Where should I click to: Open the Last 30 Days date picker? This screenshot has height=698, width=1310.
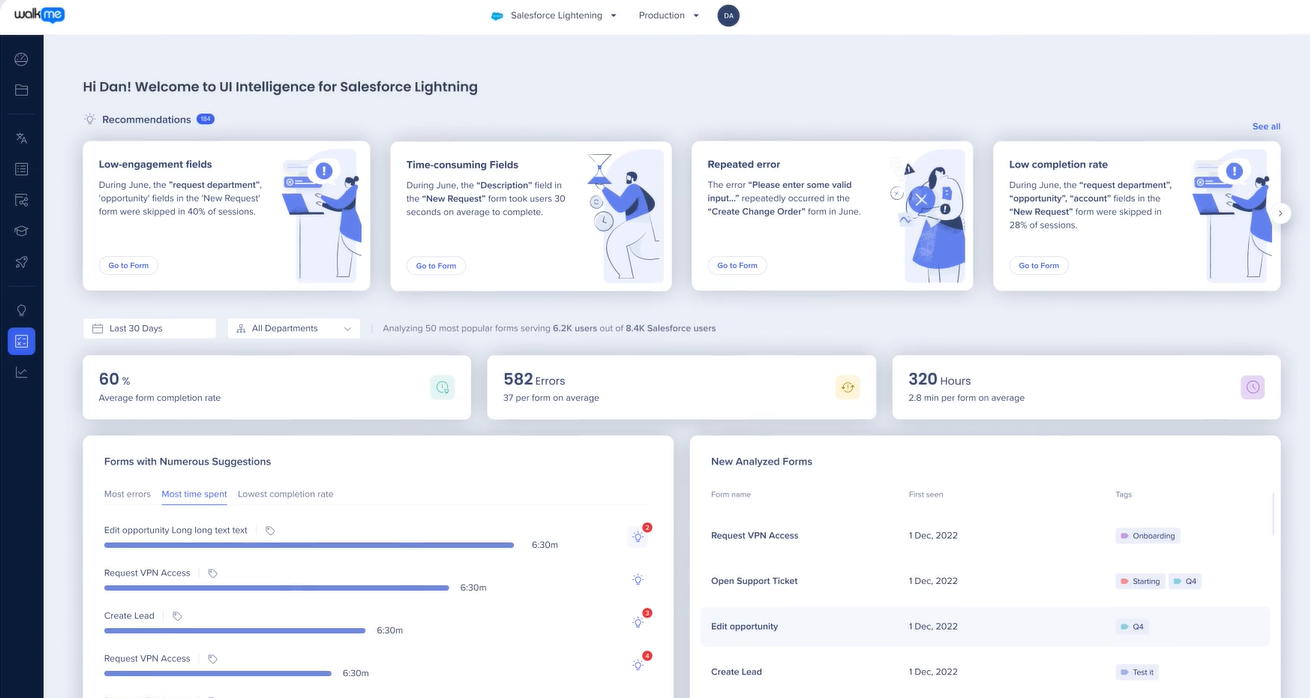150,328
